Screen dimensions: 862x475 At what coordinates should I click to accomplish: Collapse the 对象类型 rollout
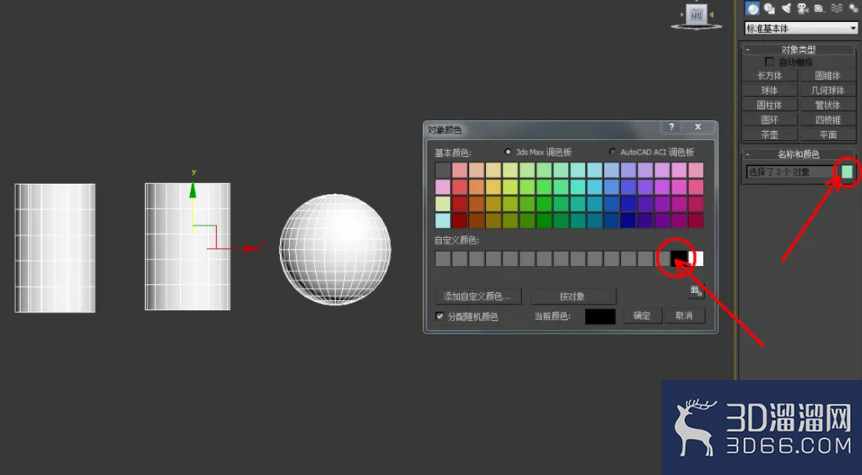click(x=799, y=49)
